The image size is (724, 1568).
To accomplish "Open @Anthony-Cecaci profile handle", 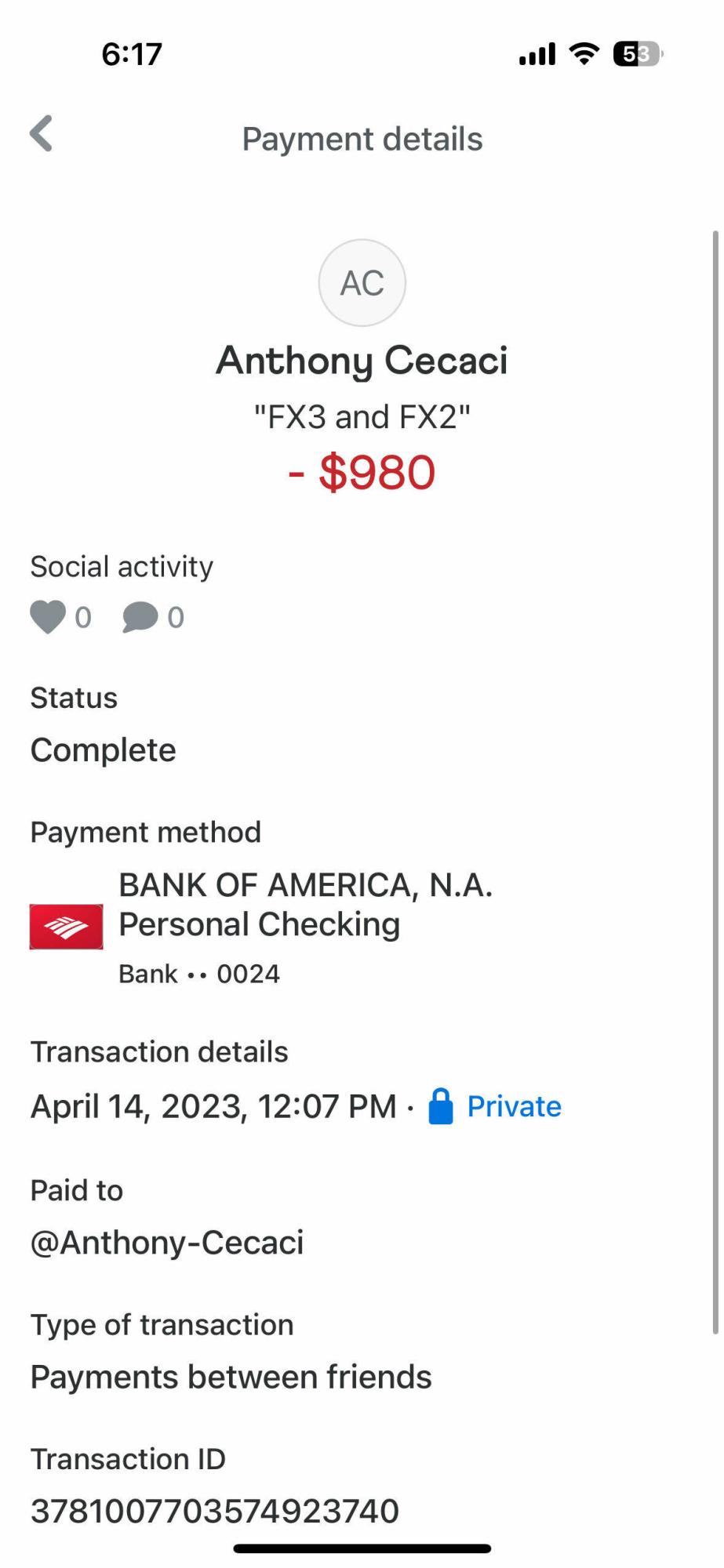I will (167, 1243).
